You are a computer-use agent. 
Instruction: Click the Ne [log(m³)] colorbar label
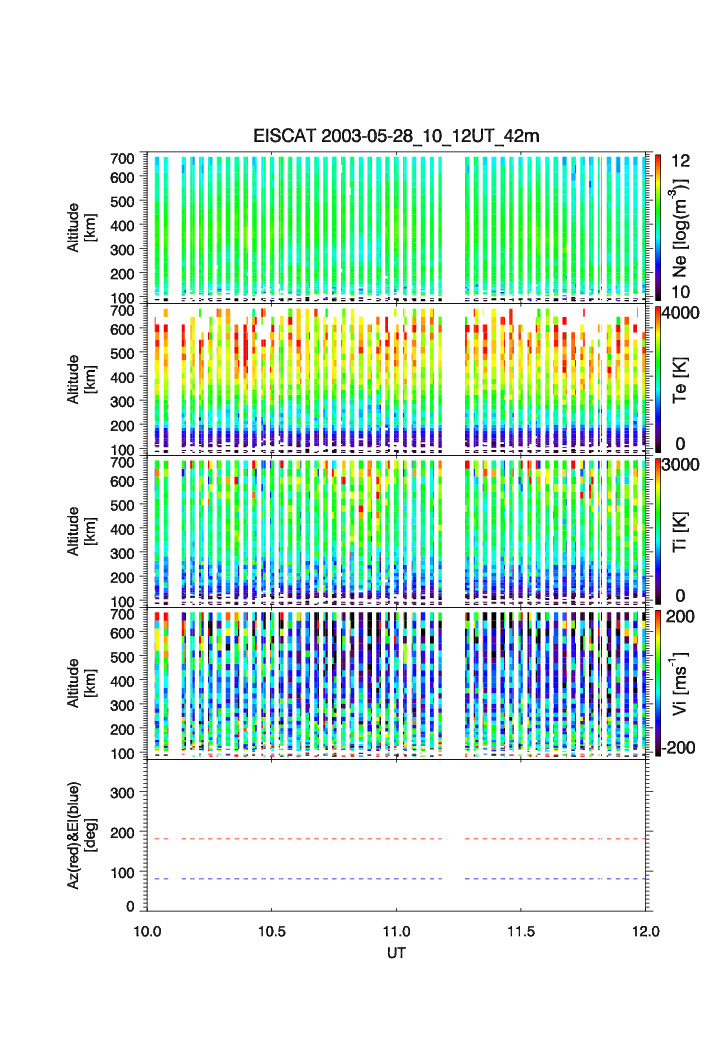coord(683,227)
